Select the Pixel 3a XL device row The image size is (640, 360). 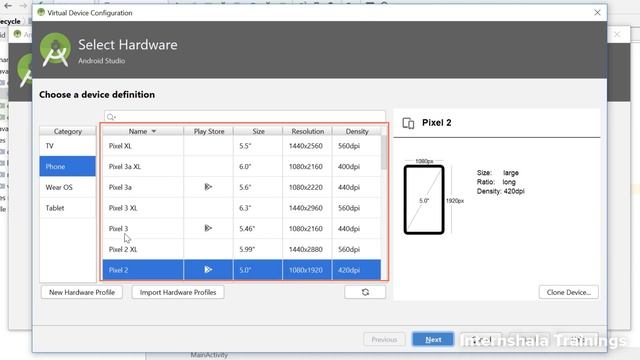pos(242,167)
